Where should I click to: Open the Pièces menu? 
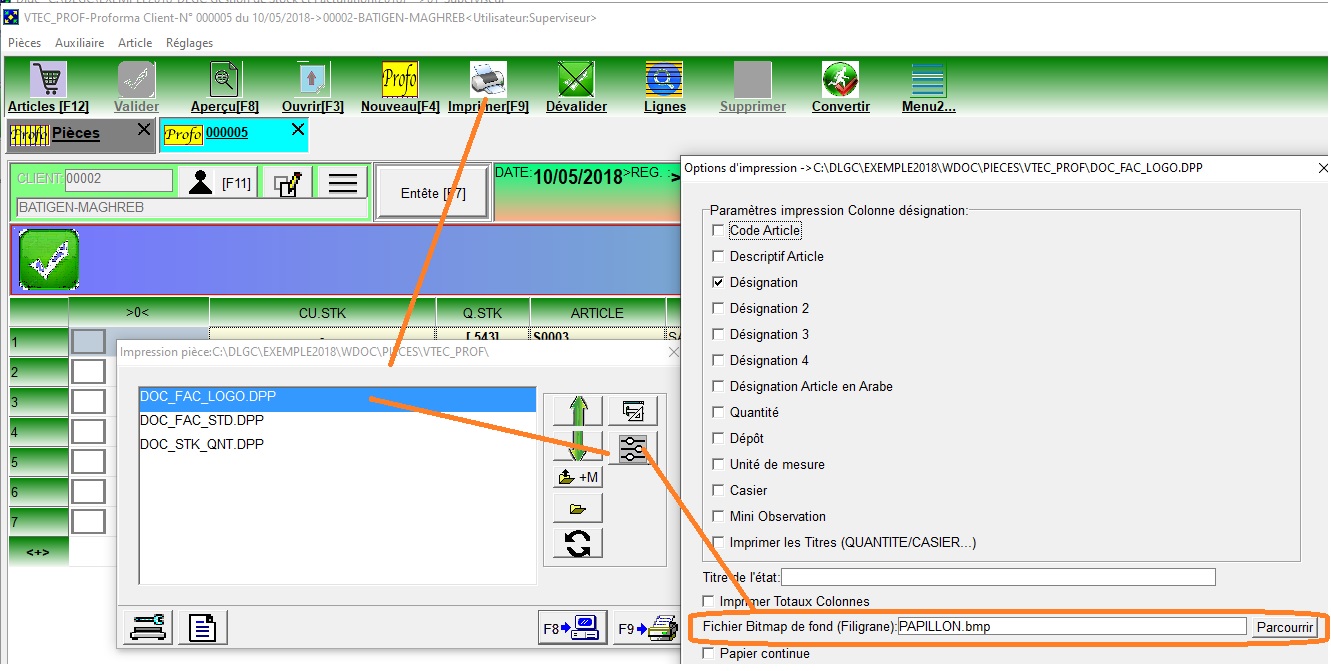(x=25, y=43)
